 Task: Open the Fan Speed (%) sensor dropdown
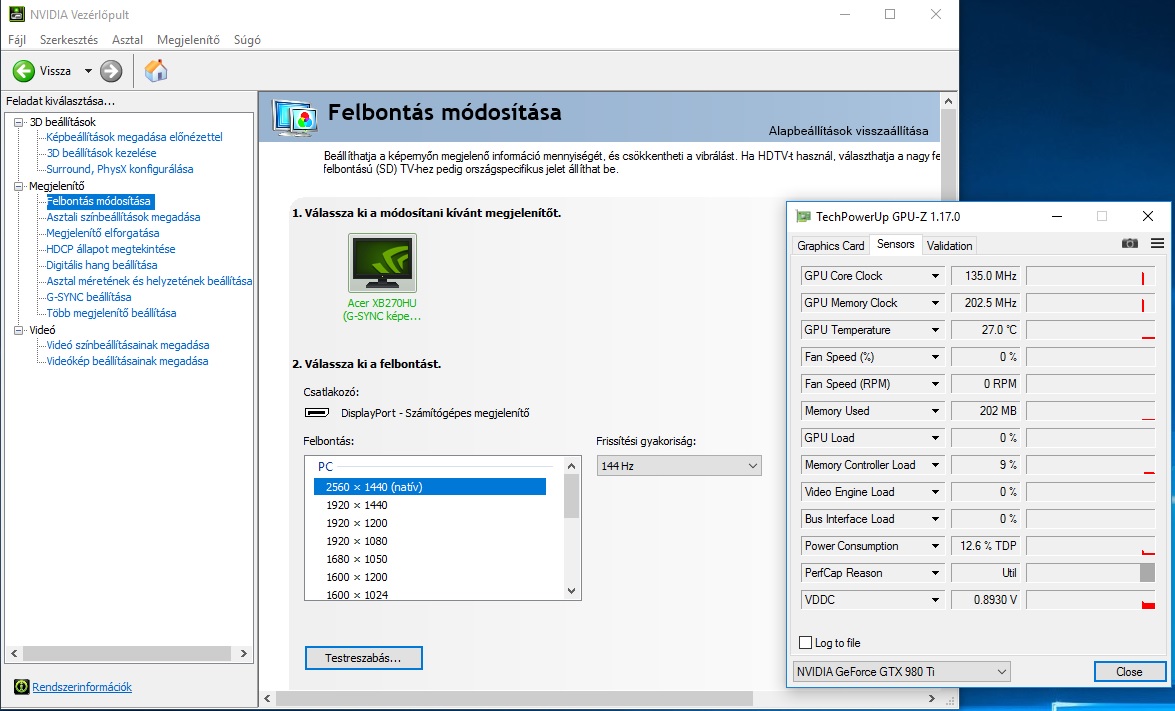tap(935, 357)
